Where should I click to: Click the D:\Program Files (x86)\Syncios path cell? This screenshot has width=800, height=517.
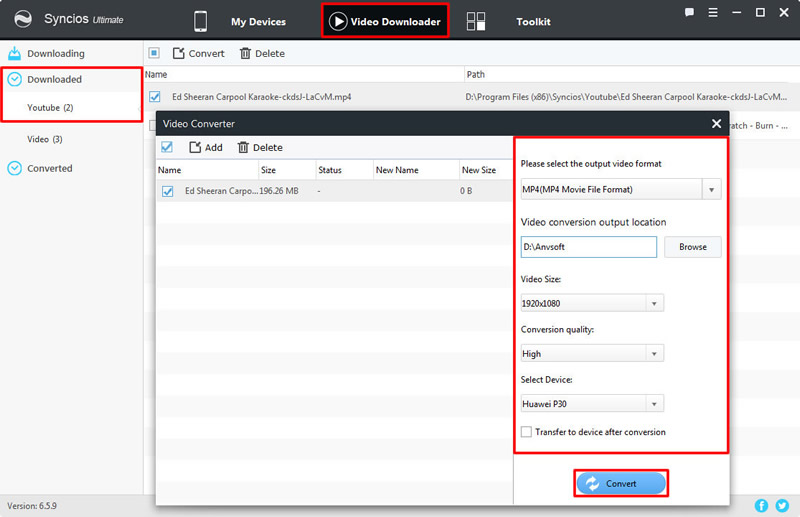[626, 96]
